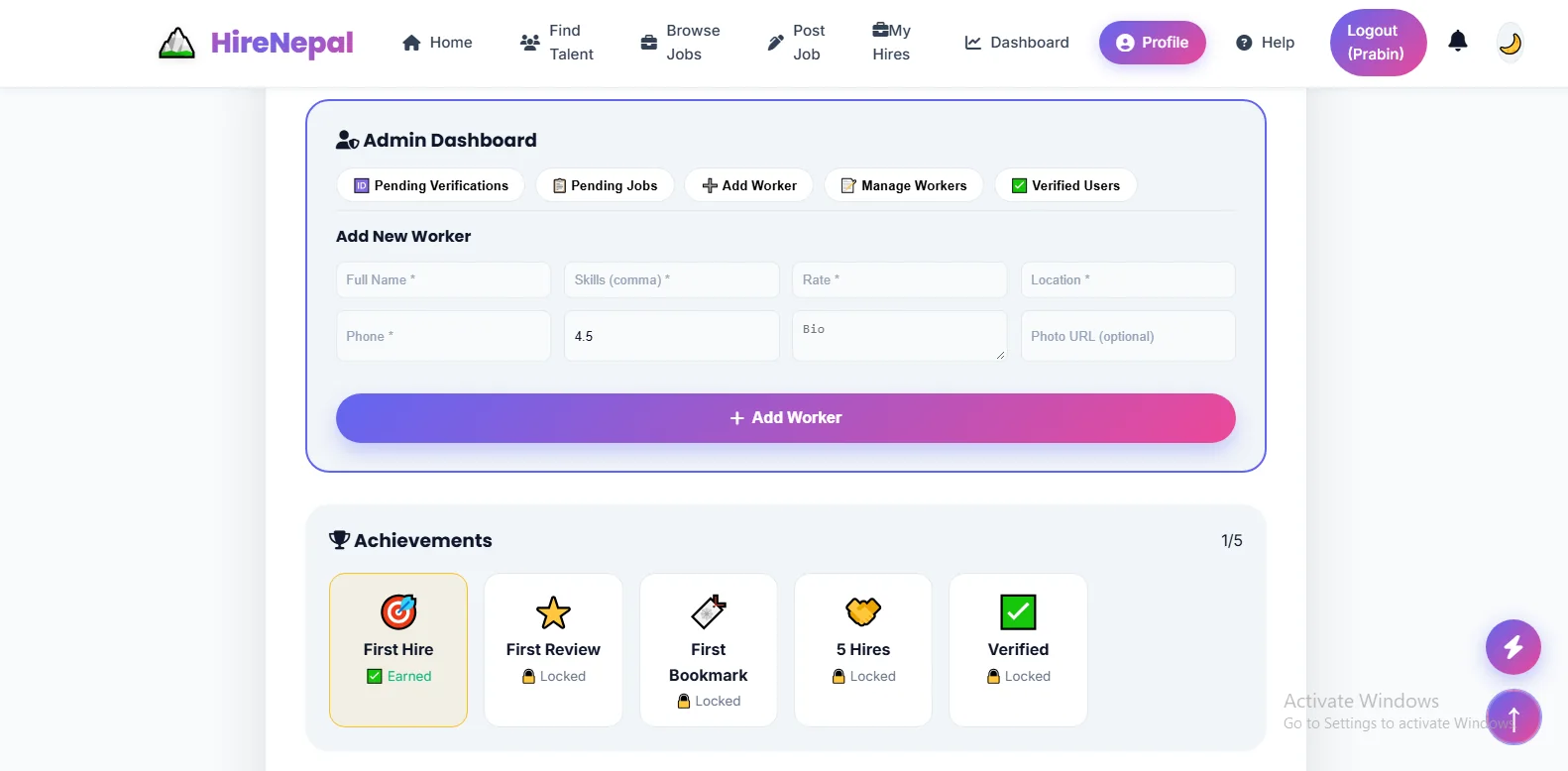Viewport: 1568px width, 771px height.
Task: Switch to Manage Workers tab
Action: click(904, 185)
